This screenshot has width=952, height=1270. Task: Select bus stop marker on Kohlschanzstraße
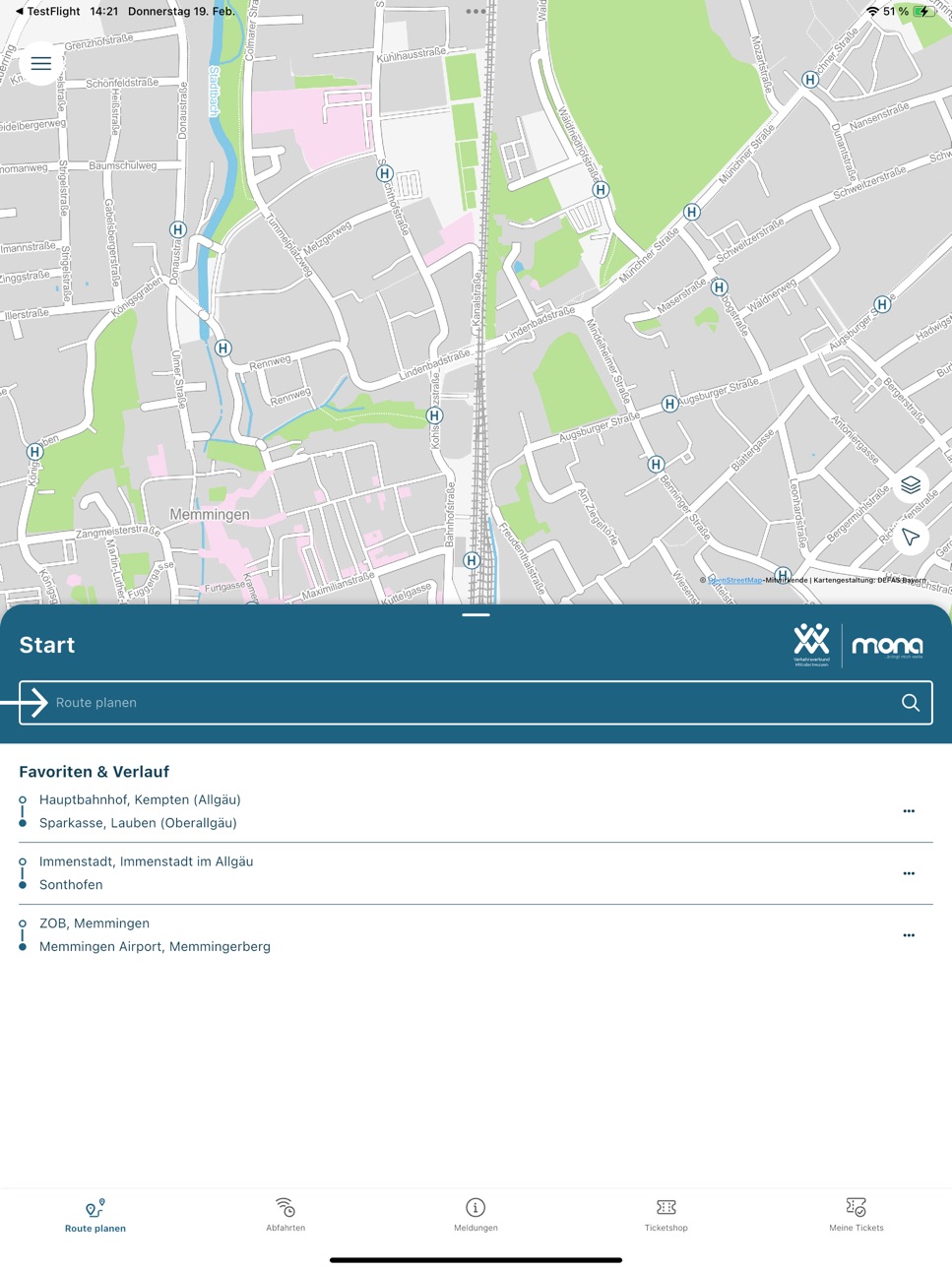click(x=434, y=415)
